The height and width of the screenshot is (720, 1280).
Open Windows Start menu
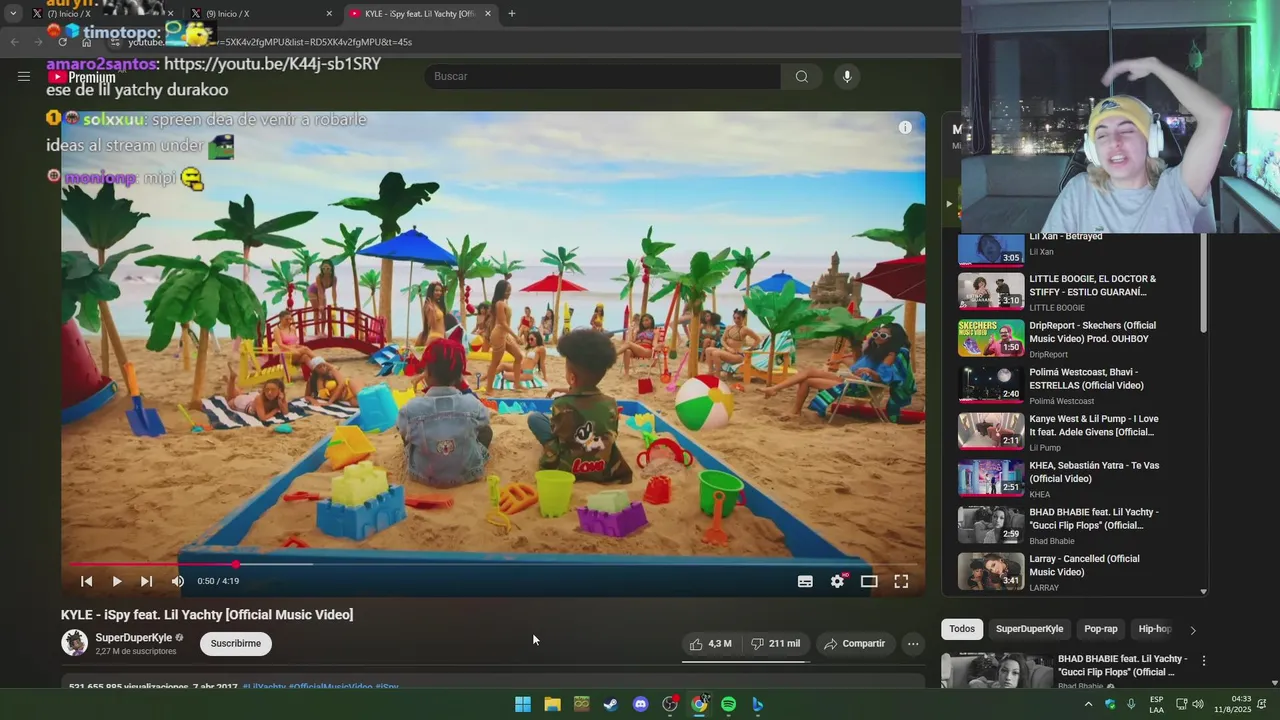[523, 704]
